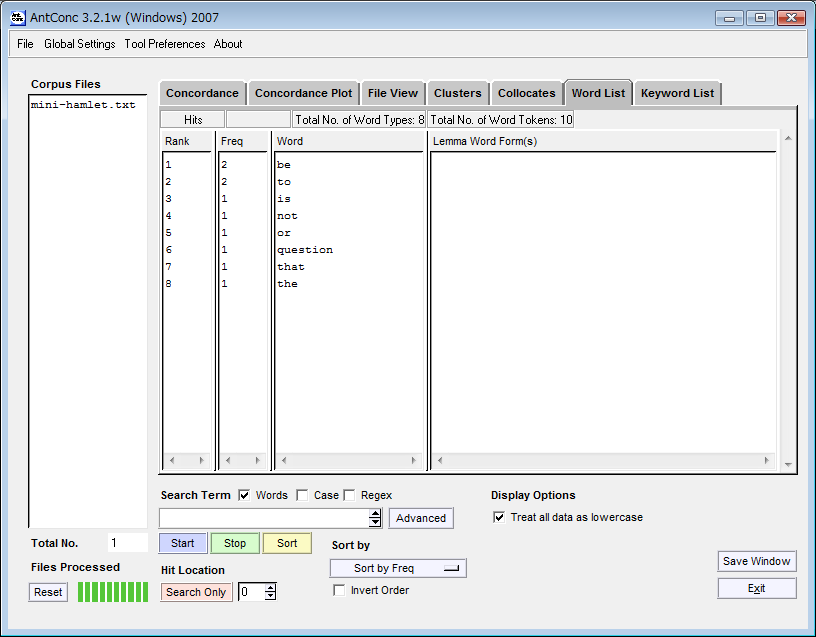
Task: Click down arrow of search term history
Action: (375, 522)
